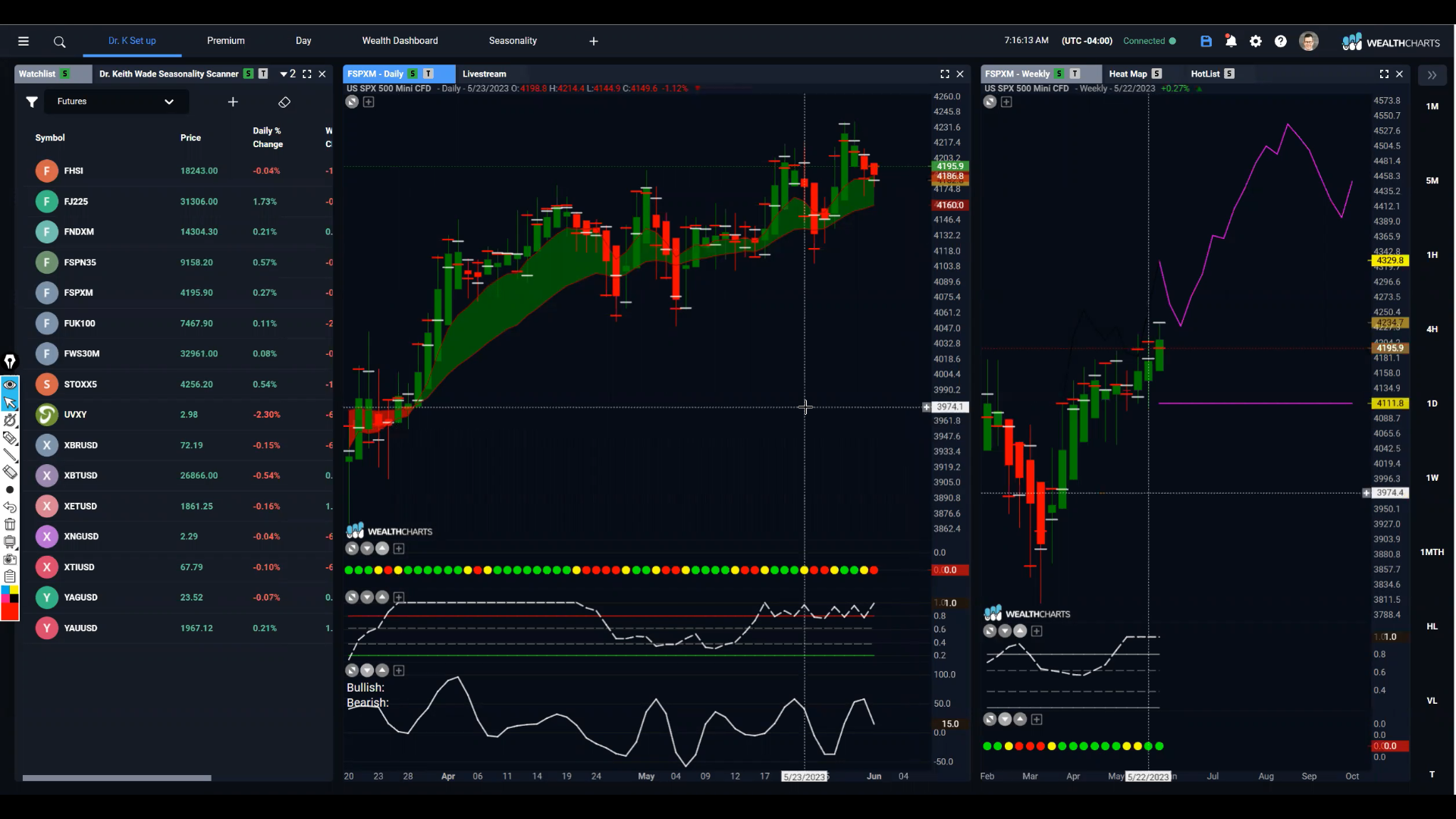The width and height of the screenshot is (1456, 819).
Task: Toggle drawings visibility eye icon
Action: [10, 384]
